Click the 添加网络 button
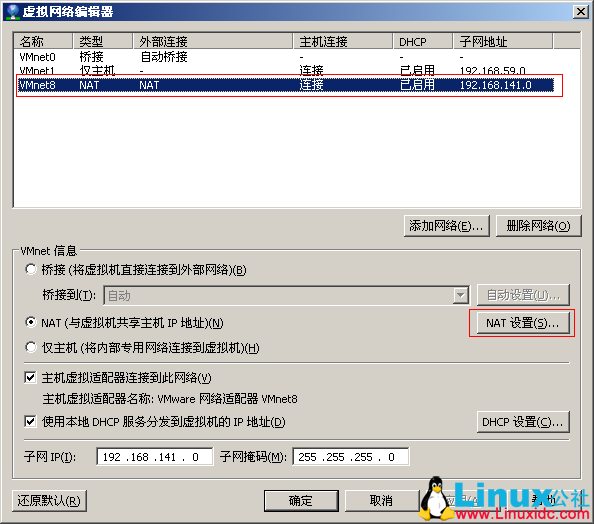Image resolution: width=594 pixels, height=524 pixels. 447,226
